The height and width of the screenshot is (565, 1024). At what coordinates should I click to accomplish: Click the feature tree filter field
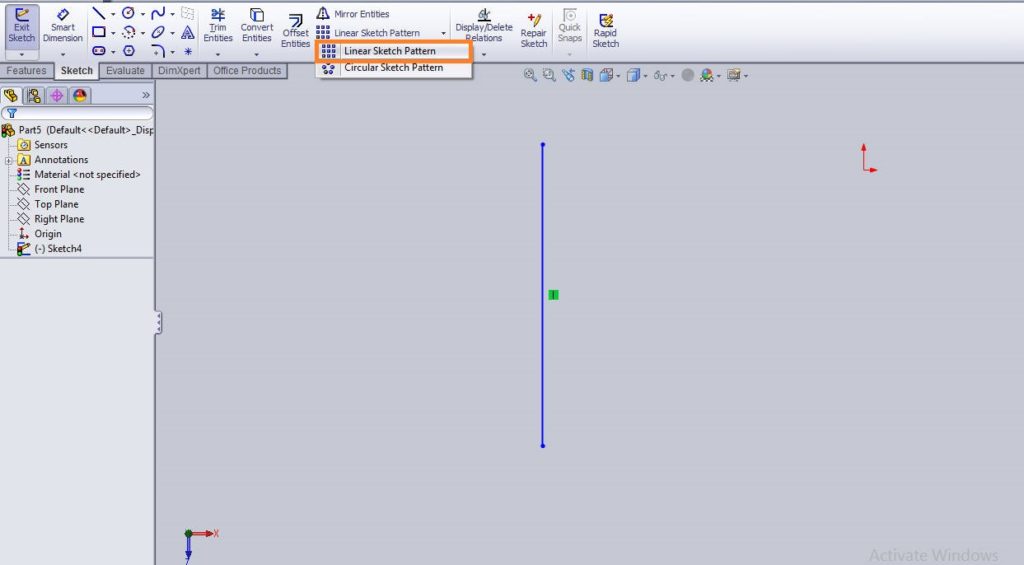click(x=77, y=113)
